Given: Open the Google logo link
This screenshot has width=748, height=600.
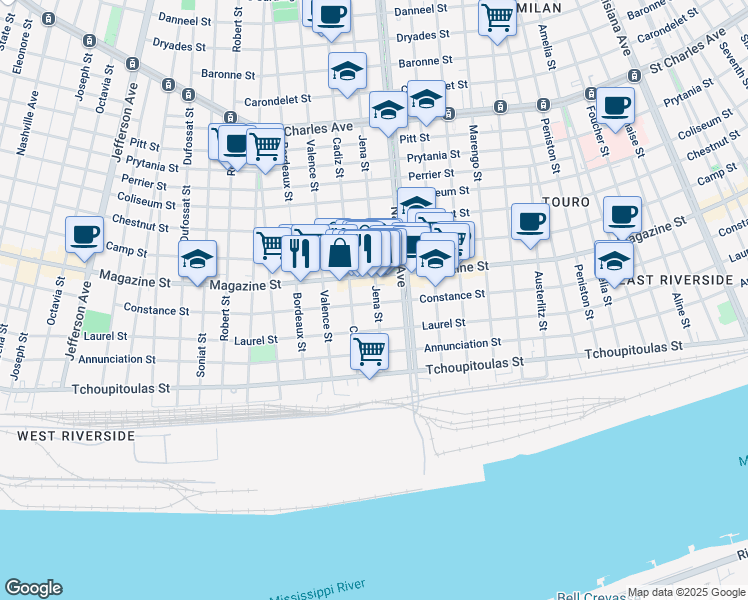Looking at the screenshot, I should click(33, 588).
